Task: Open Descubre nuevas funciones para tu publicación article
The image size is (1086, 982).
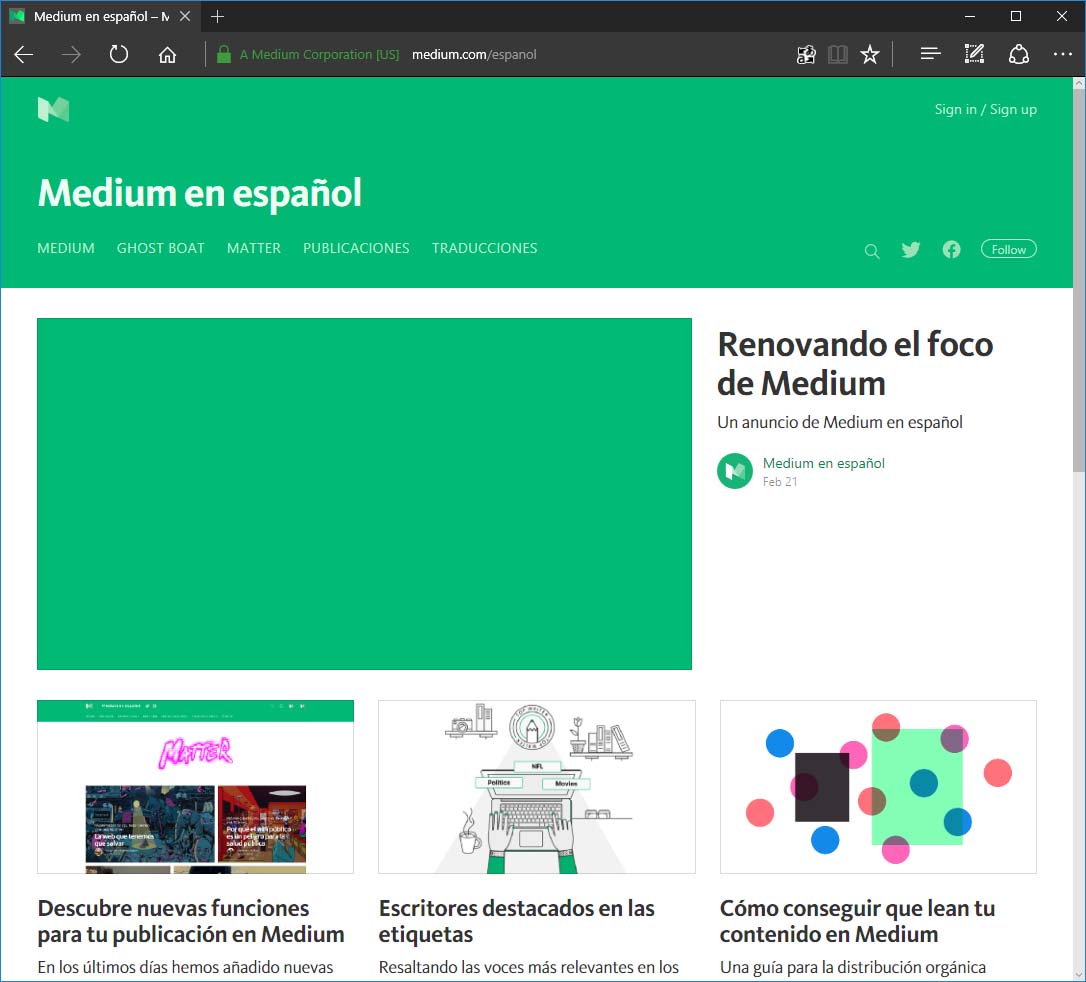Action: [191, 921]
